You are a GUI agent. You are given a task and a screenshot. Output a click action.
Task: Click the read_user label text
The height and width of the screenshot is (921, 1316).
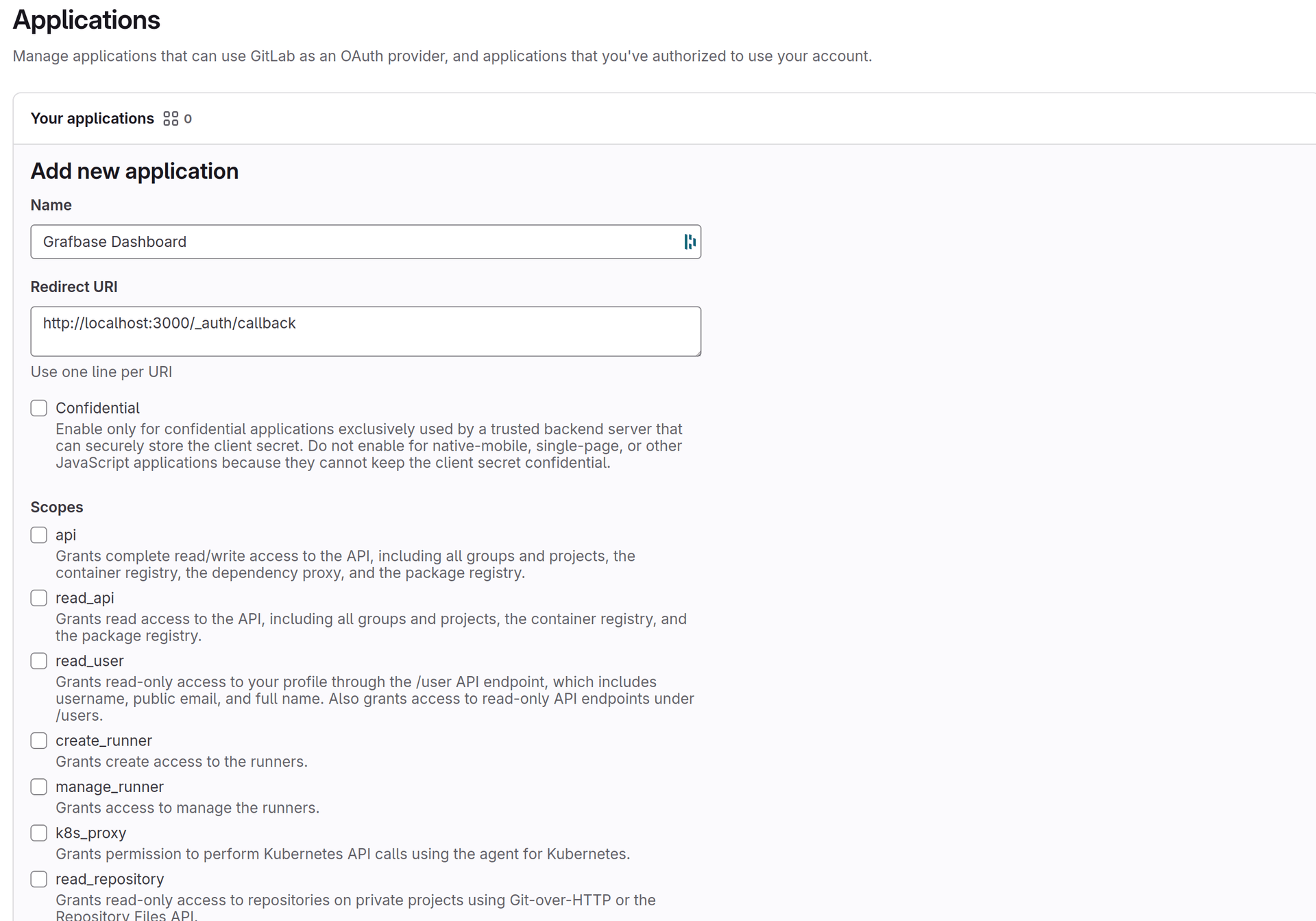click(x=89, y=660)
